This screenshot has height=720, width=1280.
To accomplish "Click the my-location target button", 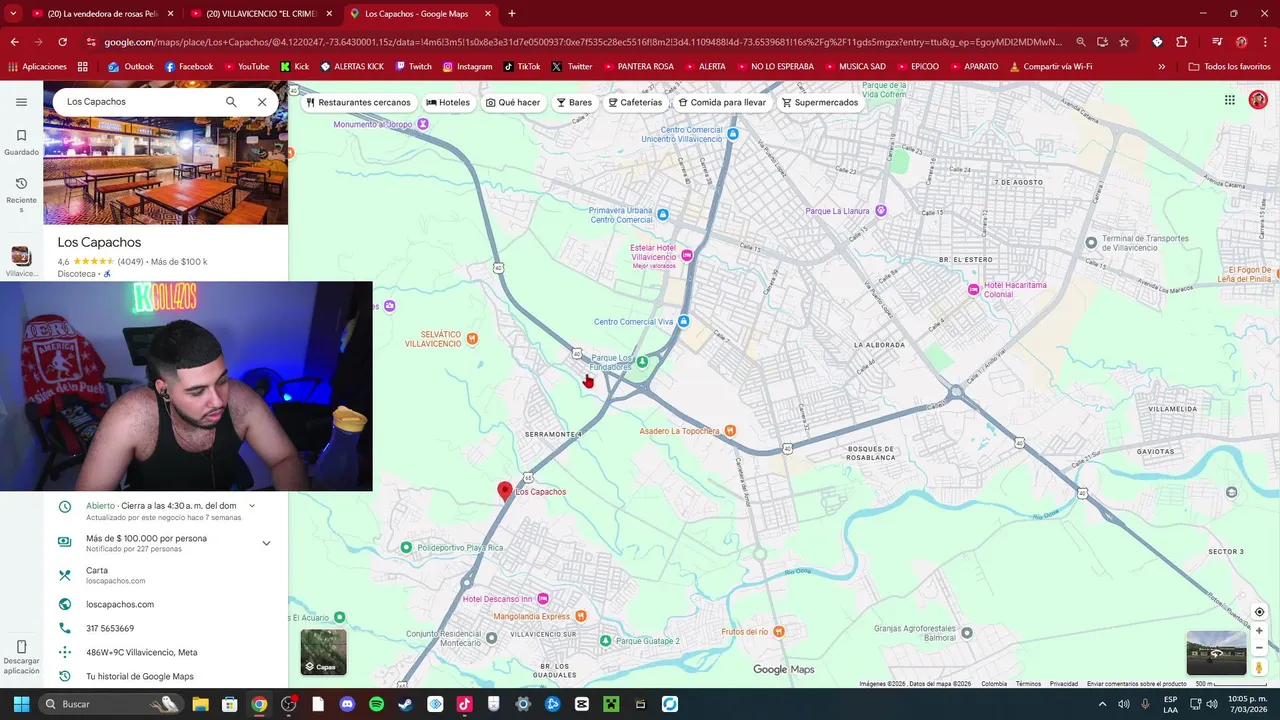I will point(1259,612).
